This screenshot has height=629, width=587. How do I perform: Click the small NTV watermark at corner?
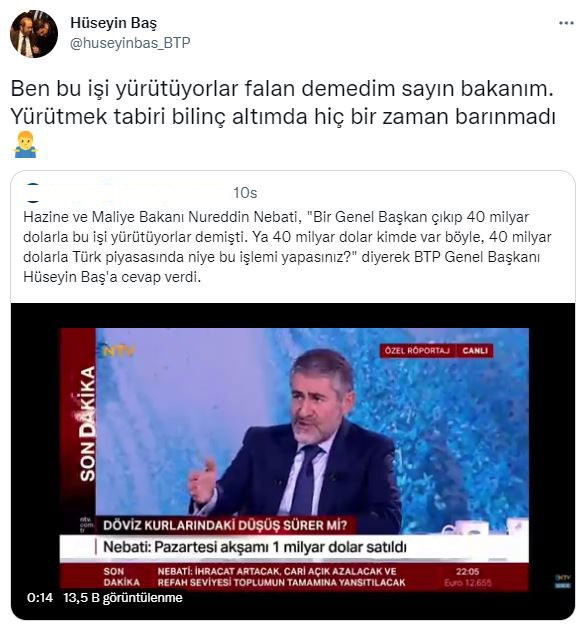pos(563,581)
